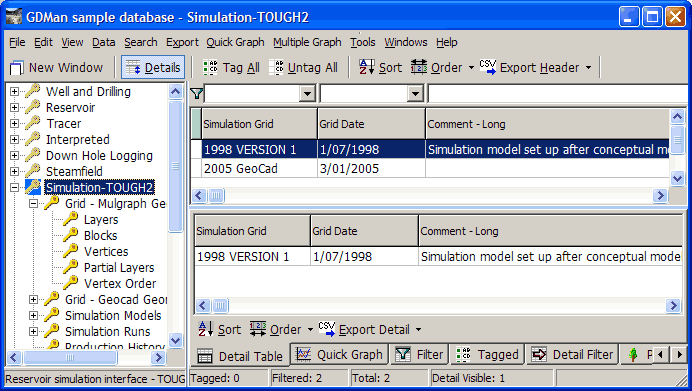Click the Export Detail CSV icon

[327, 330]
